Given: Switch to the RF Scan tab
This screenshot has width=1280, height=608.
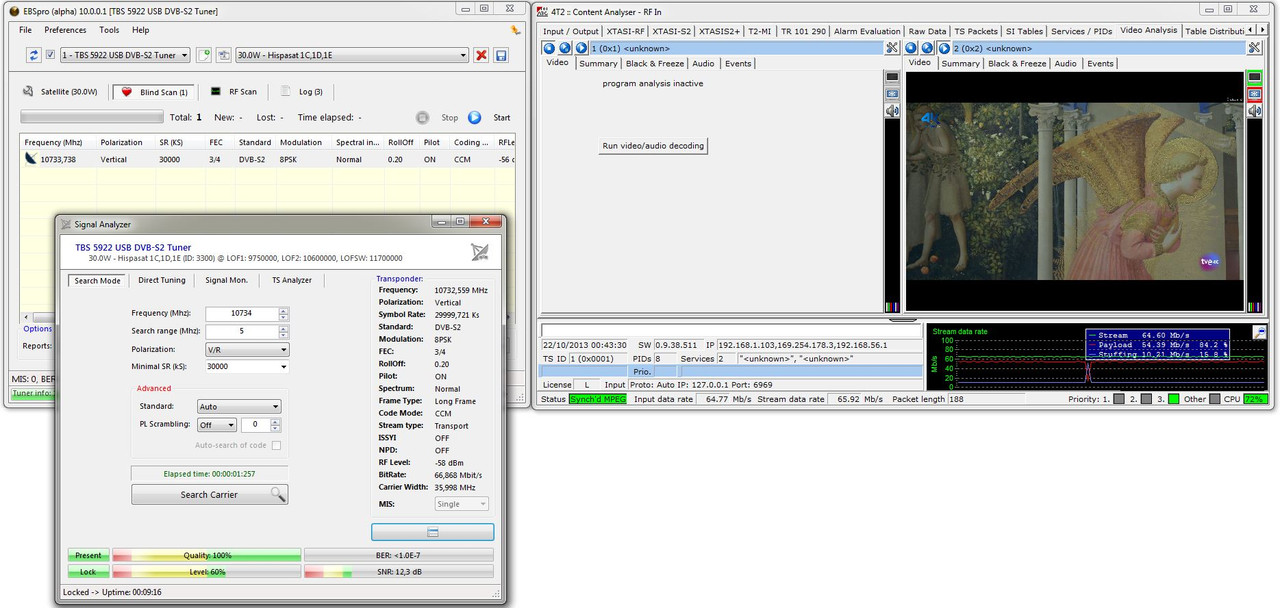Looking at the screenshot, I should point(233,91).
